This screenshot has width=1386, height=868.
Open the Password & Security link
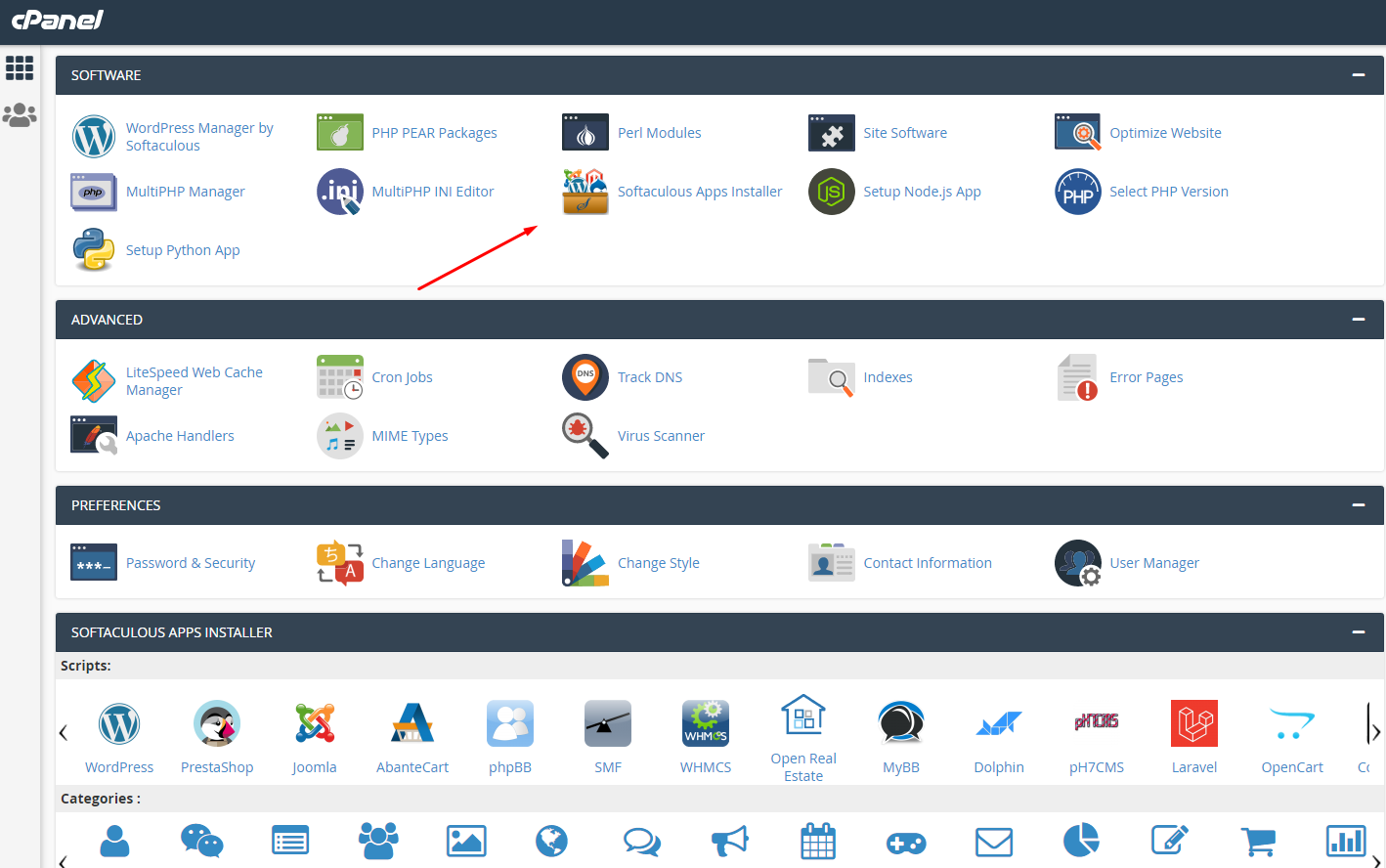pos(190,563)
